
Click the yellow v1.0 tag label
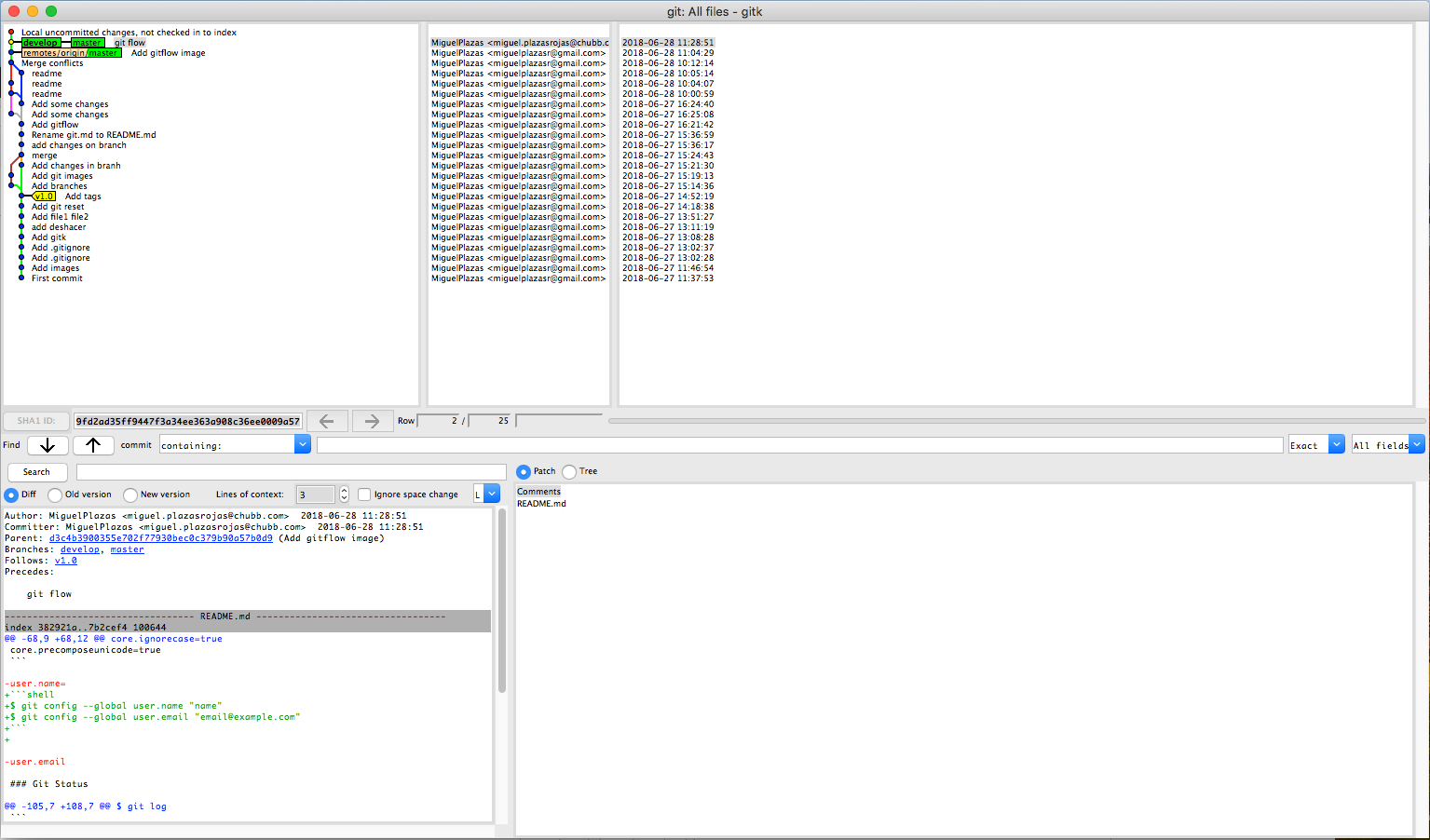click(x=45, y=196)
